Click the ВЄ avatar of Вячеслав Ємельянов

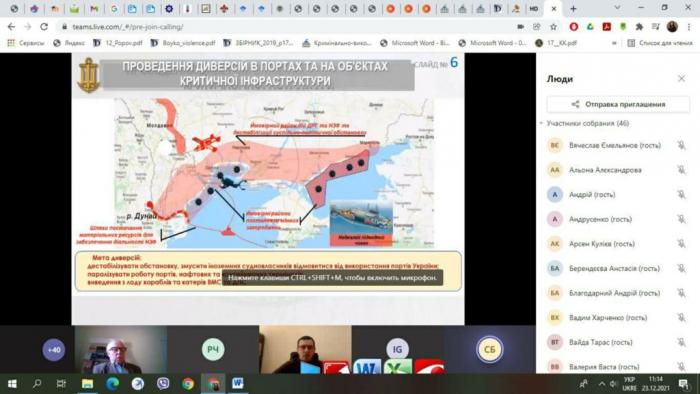click(x=555, y=145)
